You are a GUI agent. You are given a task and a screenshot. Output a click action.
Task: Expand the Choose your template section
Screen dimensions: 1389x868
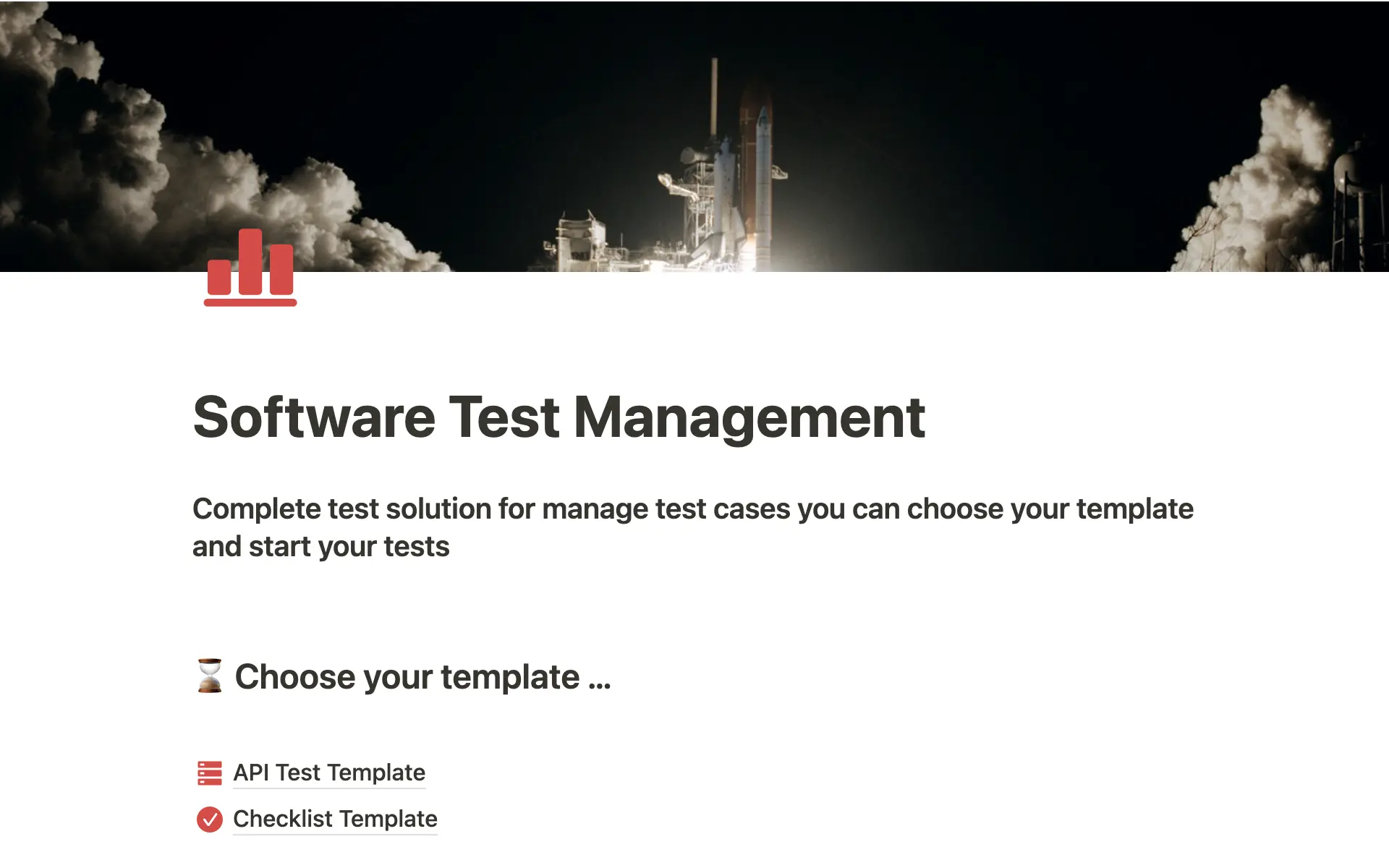(x=422, y=676)
